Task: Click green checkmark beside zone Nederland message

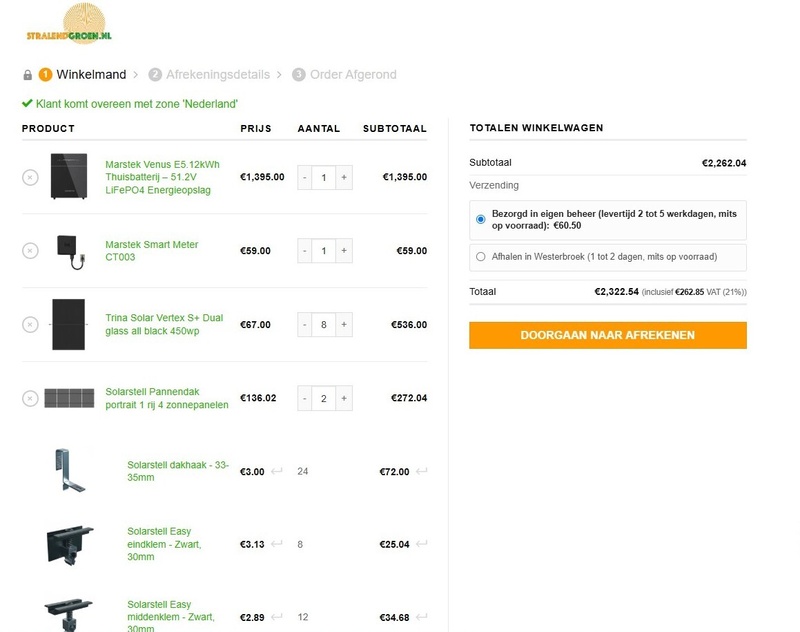Action: 27,103
